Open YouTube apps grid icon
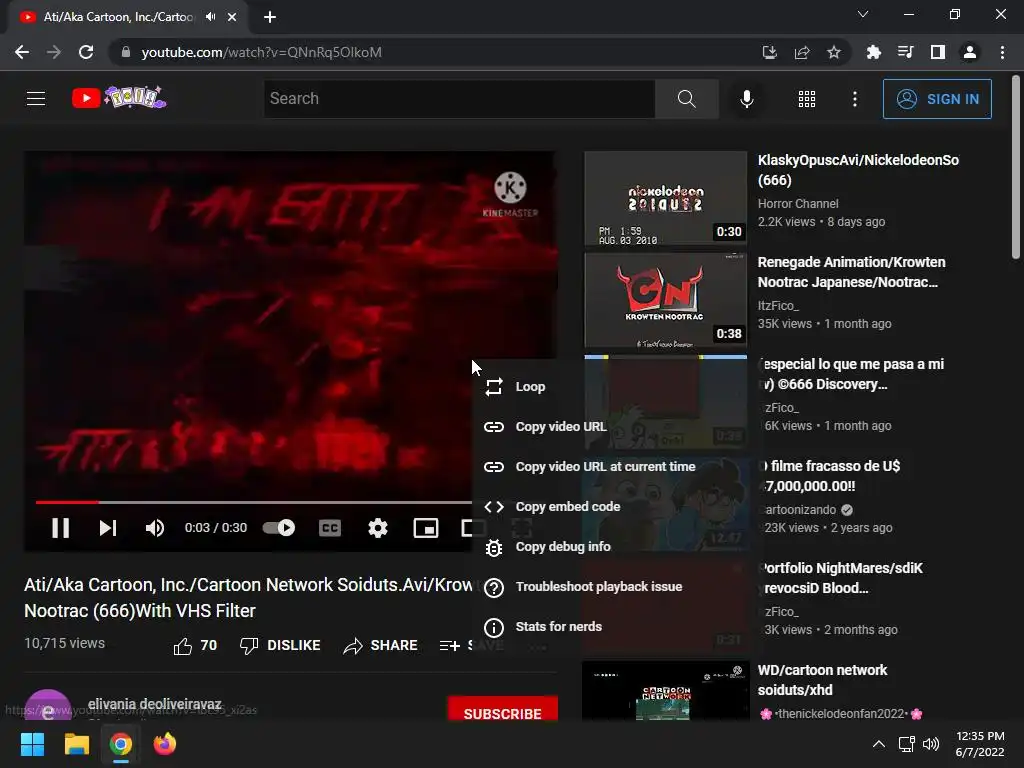Viewport: 1024px width, 768px height. (807, 99)
